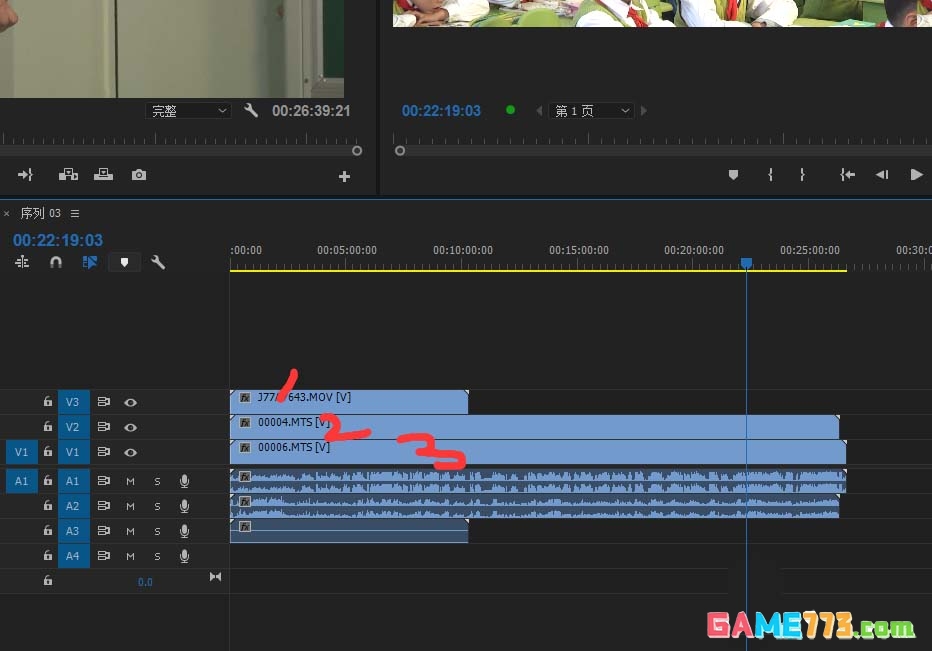Hide track V1 using the eye icon
The width and height of the screenshot is (932, 651).
coord(131,452)
